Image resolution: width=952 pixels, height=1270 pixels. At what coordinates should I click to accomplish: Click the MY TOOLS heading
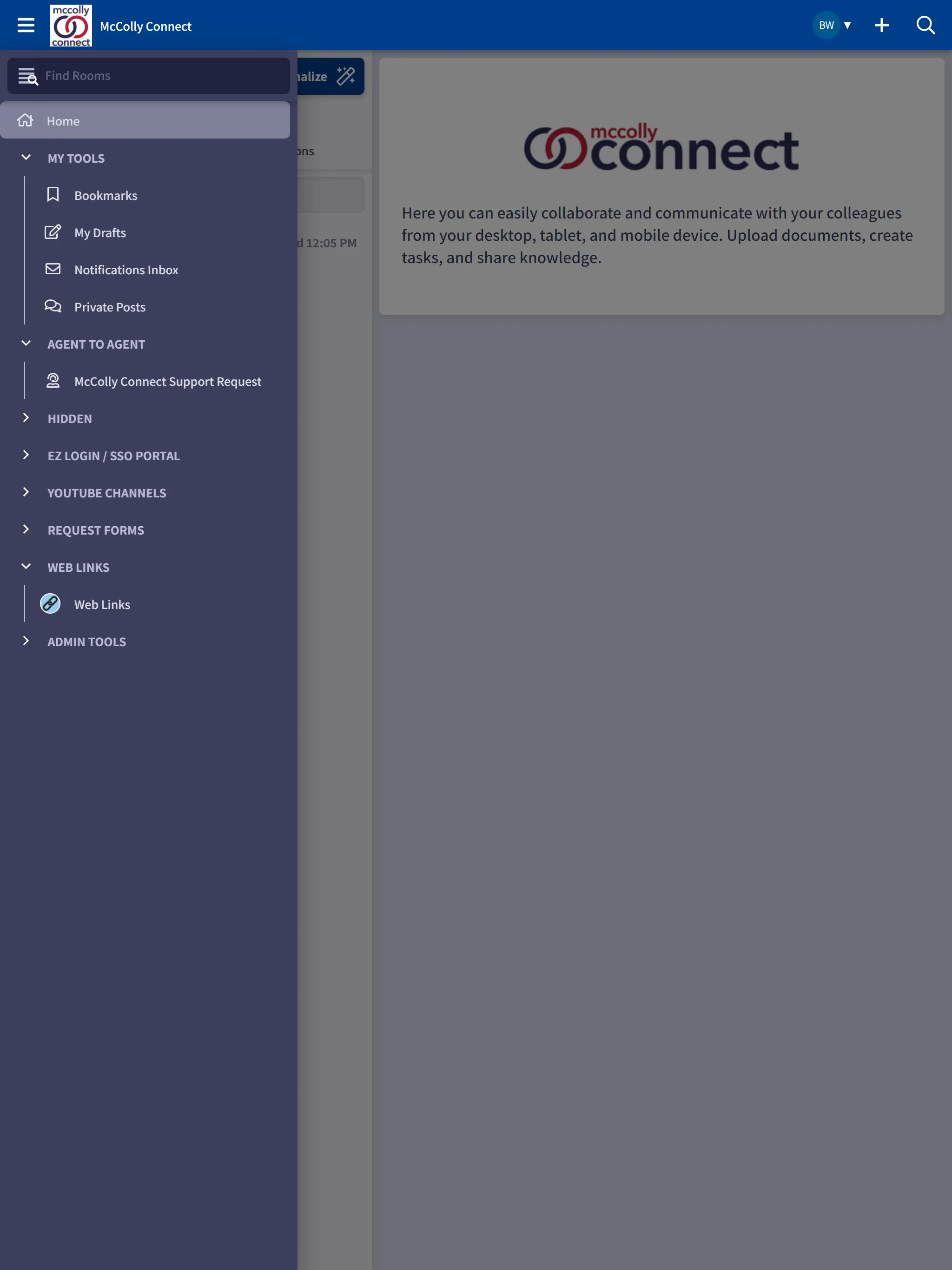coord(76,159)
